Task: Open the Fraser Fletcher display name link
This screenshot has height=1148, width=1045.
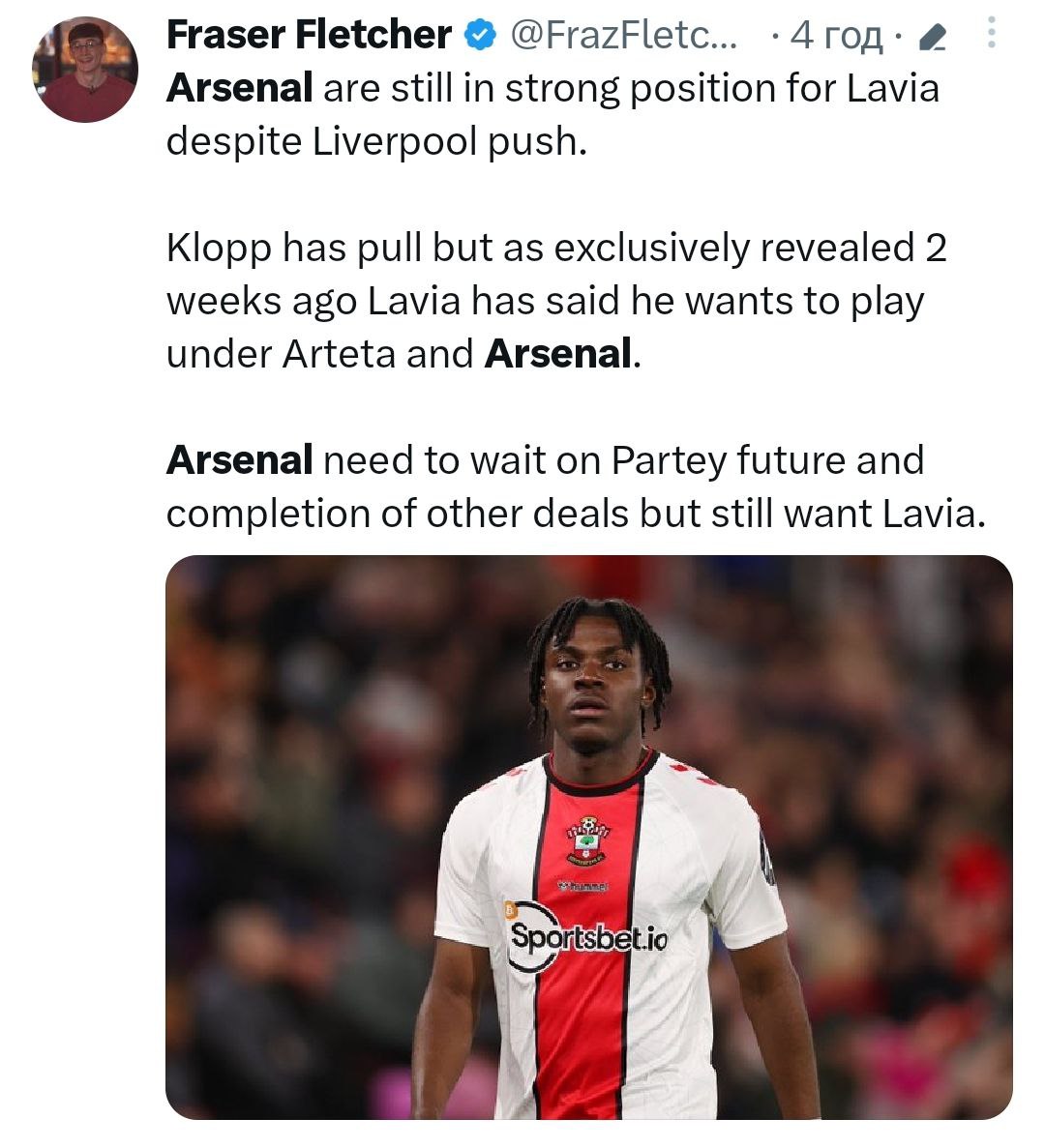Action: click(x=309, y=36)
